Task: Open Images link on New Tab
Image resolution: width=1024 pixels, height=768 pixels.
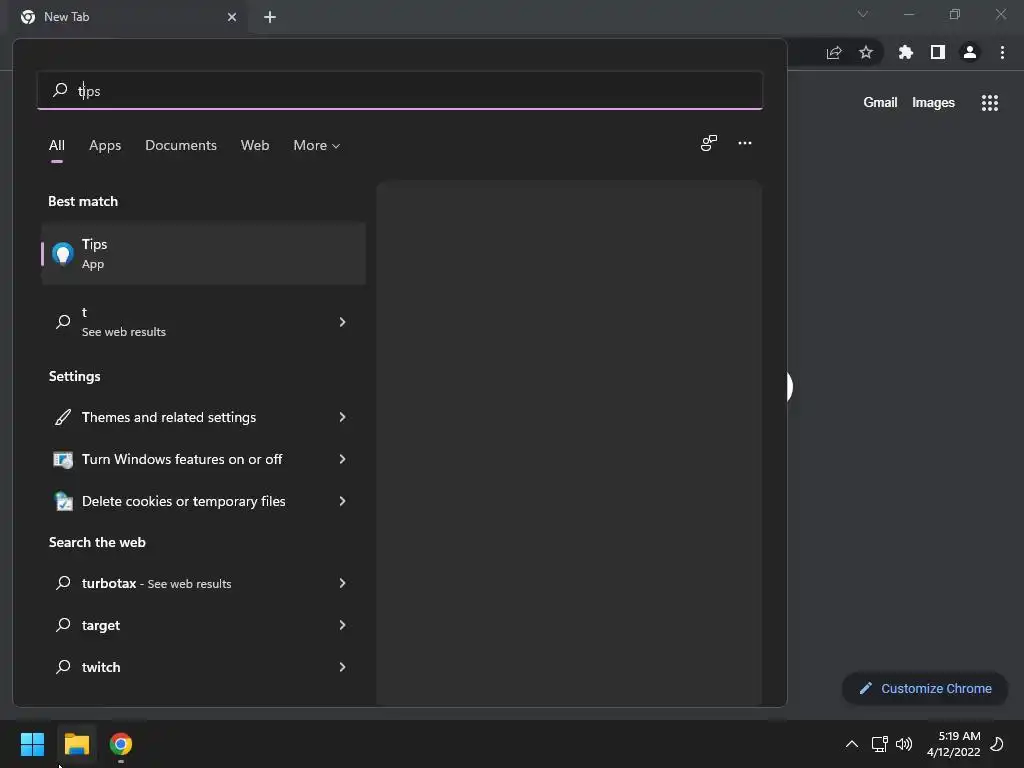Action: coord(933,103)
